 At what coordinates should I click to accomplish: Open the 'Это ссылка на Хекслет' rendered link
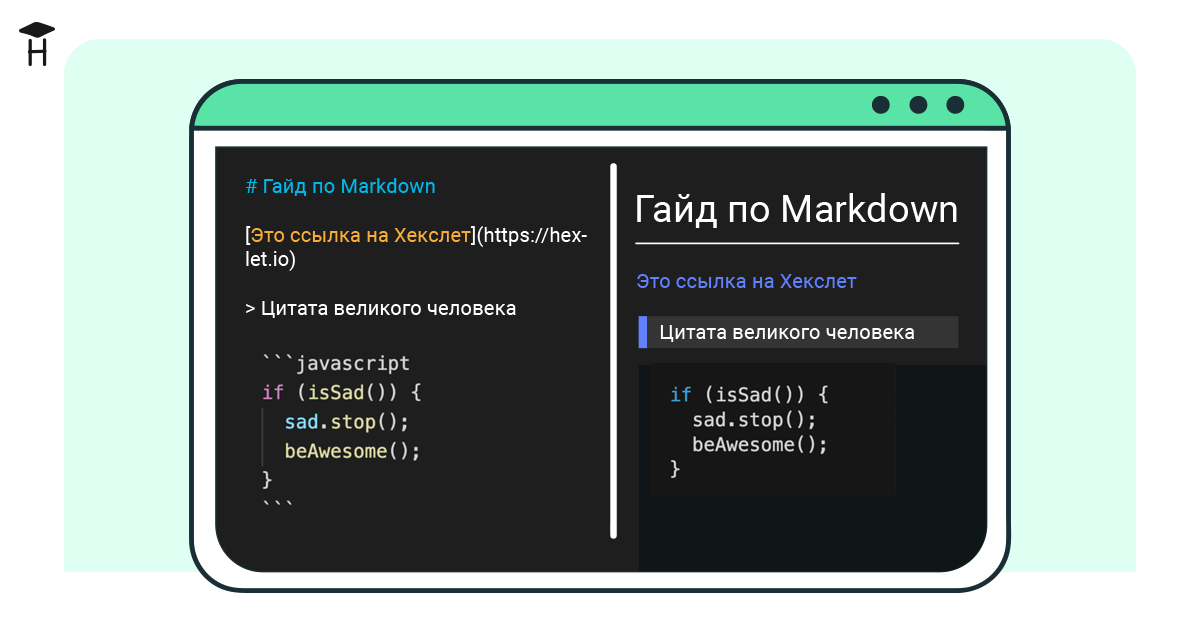click(744, 281)
